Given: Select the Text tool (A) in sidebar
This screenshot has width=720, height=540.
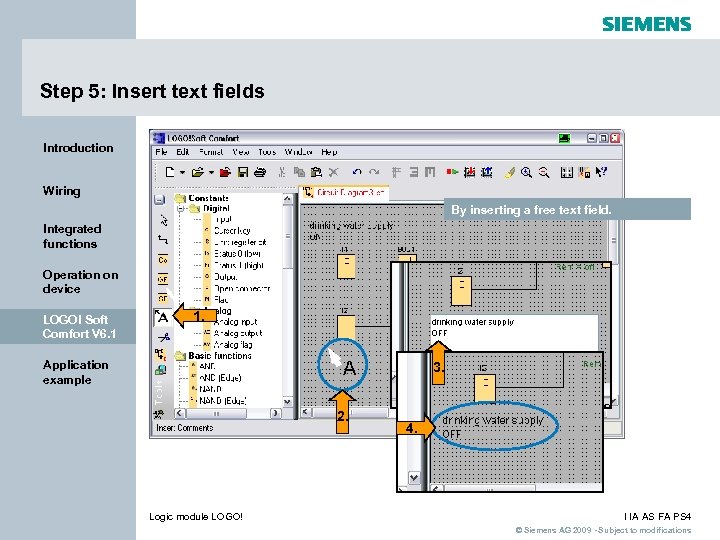Looking at the screenshot, I should click(x=162, y=317).
